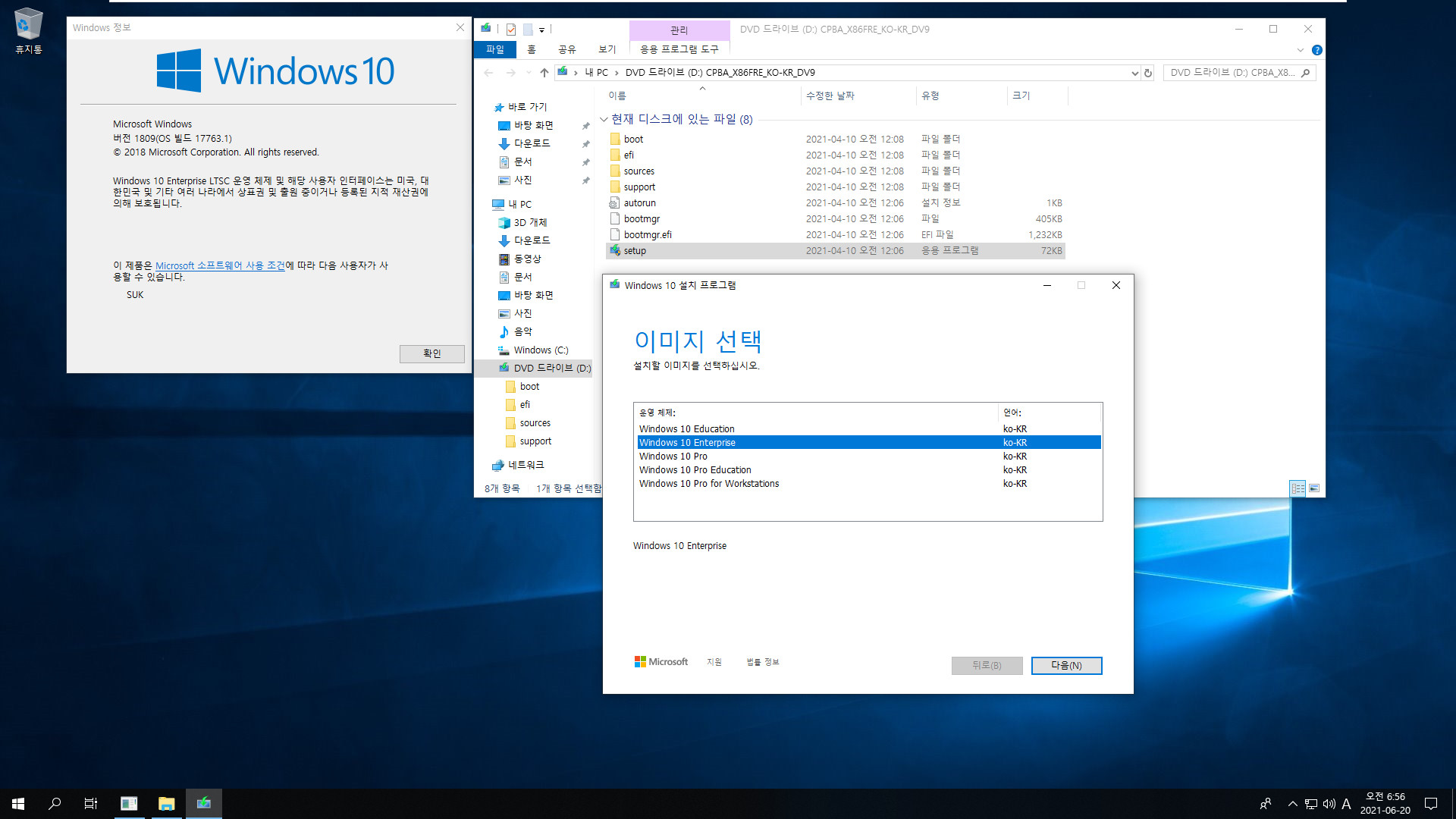Click the network tray icon

(1311, 804)
